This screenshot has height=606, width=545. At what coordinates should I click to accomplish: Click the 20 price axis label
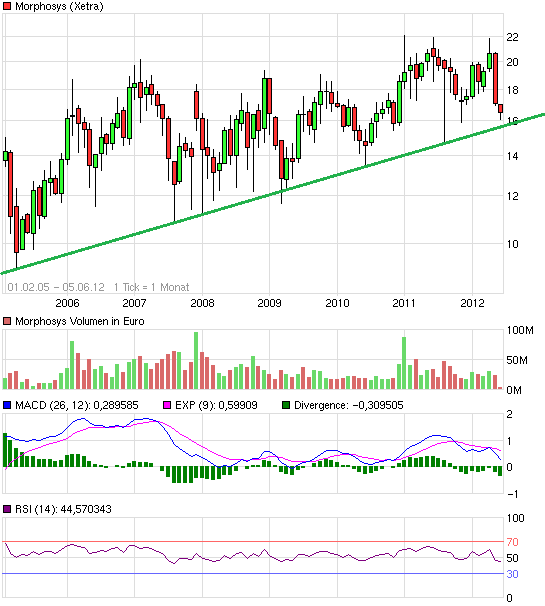point(512,62)
